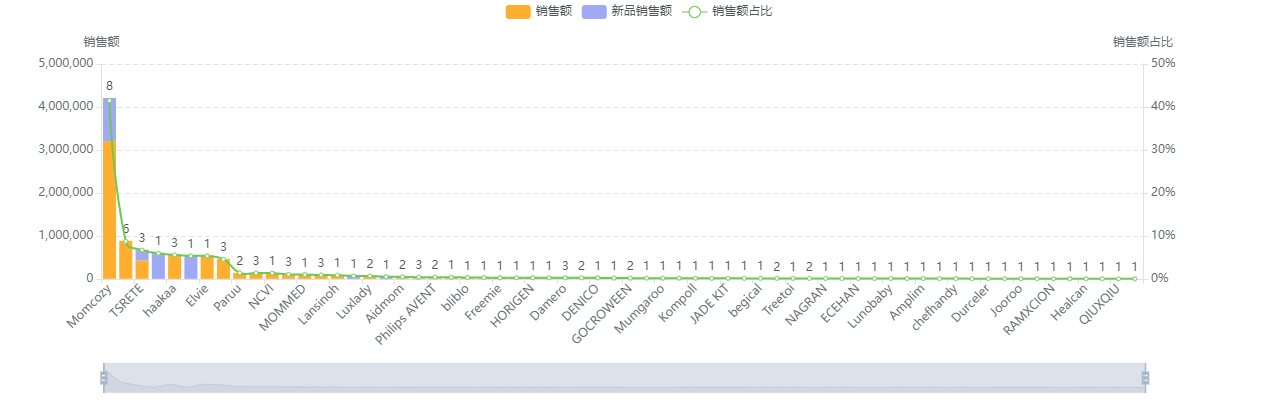This screenshot has height=400, width=1278.
Task: Click the Kompoll axis label
Action: point(679,302)
